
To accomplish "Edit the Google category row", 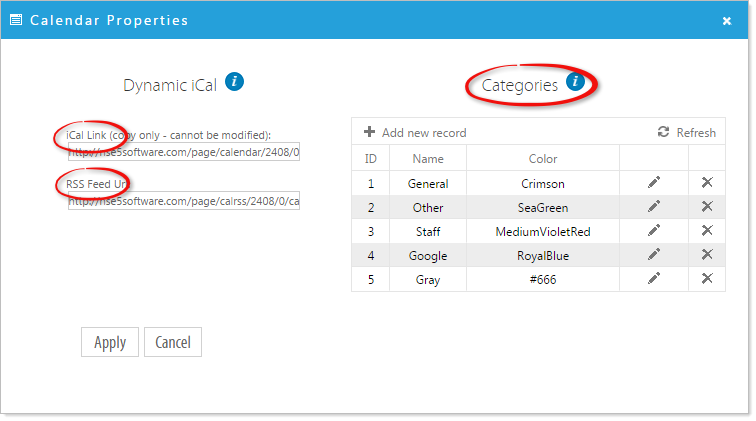I will tap(654, 254).
